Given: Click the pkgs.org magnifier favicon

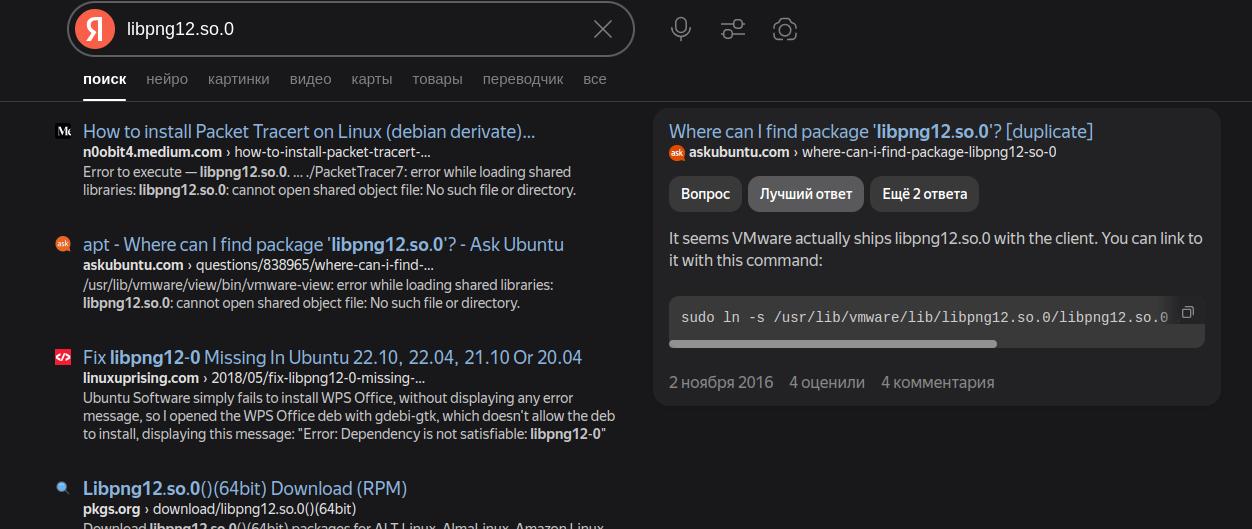Looking at the screenshot, I should coord(63,488).
